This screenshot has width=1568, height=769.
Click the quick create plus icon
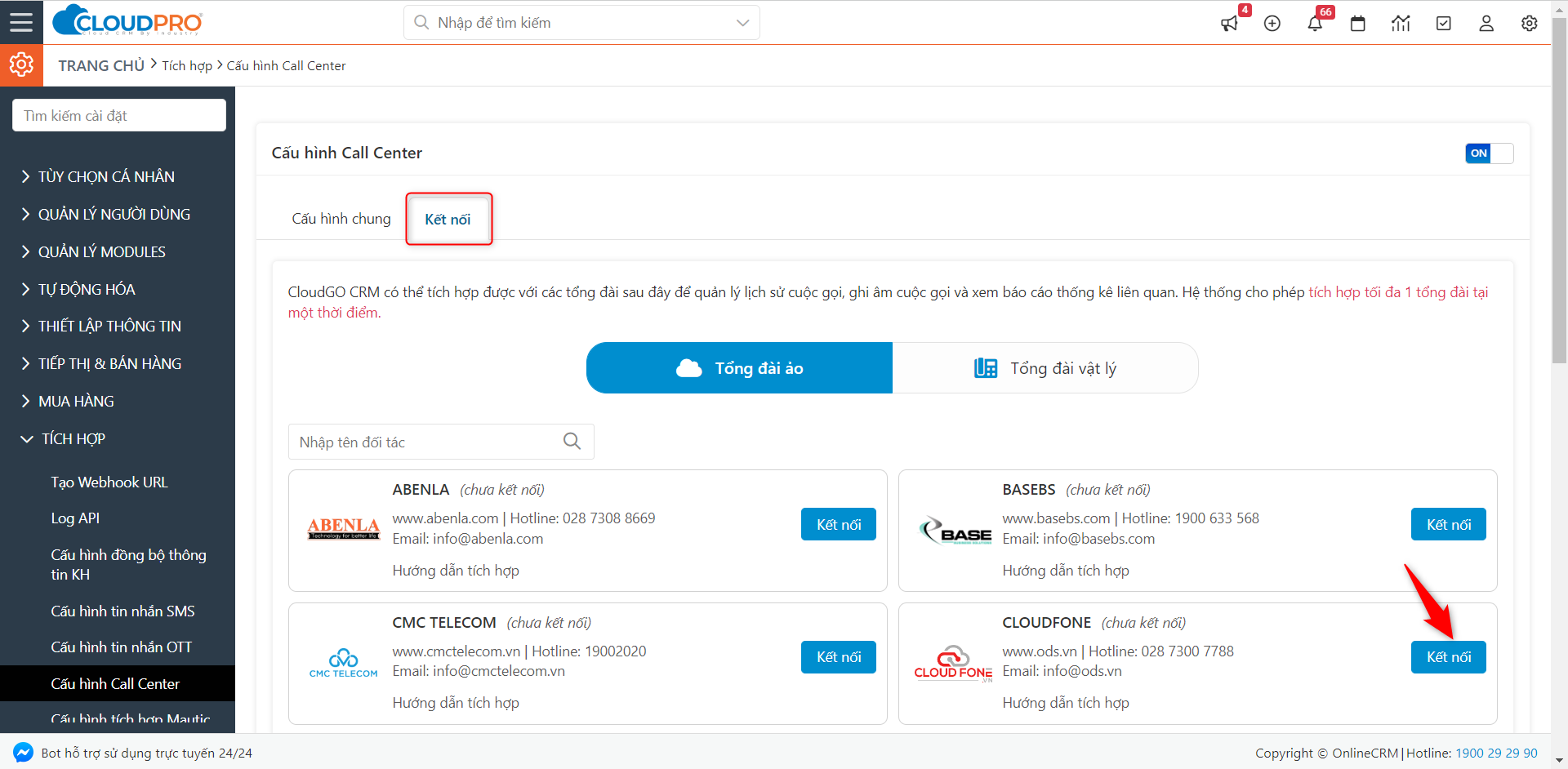tap(1272, 24)
